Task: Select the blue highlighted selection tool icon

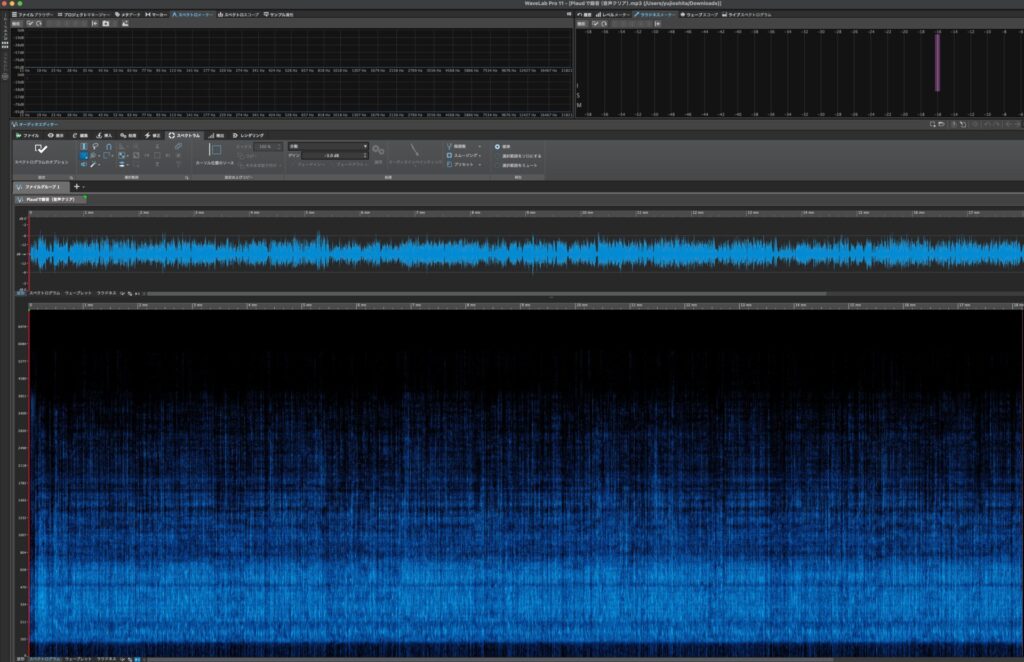Action: (x=84, y=156)
